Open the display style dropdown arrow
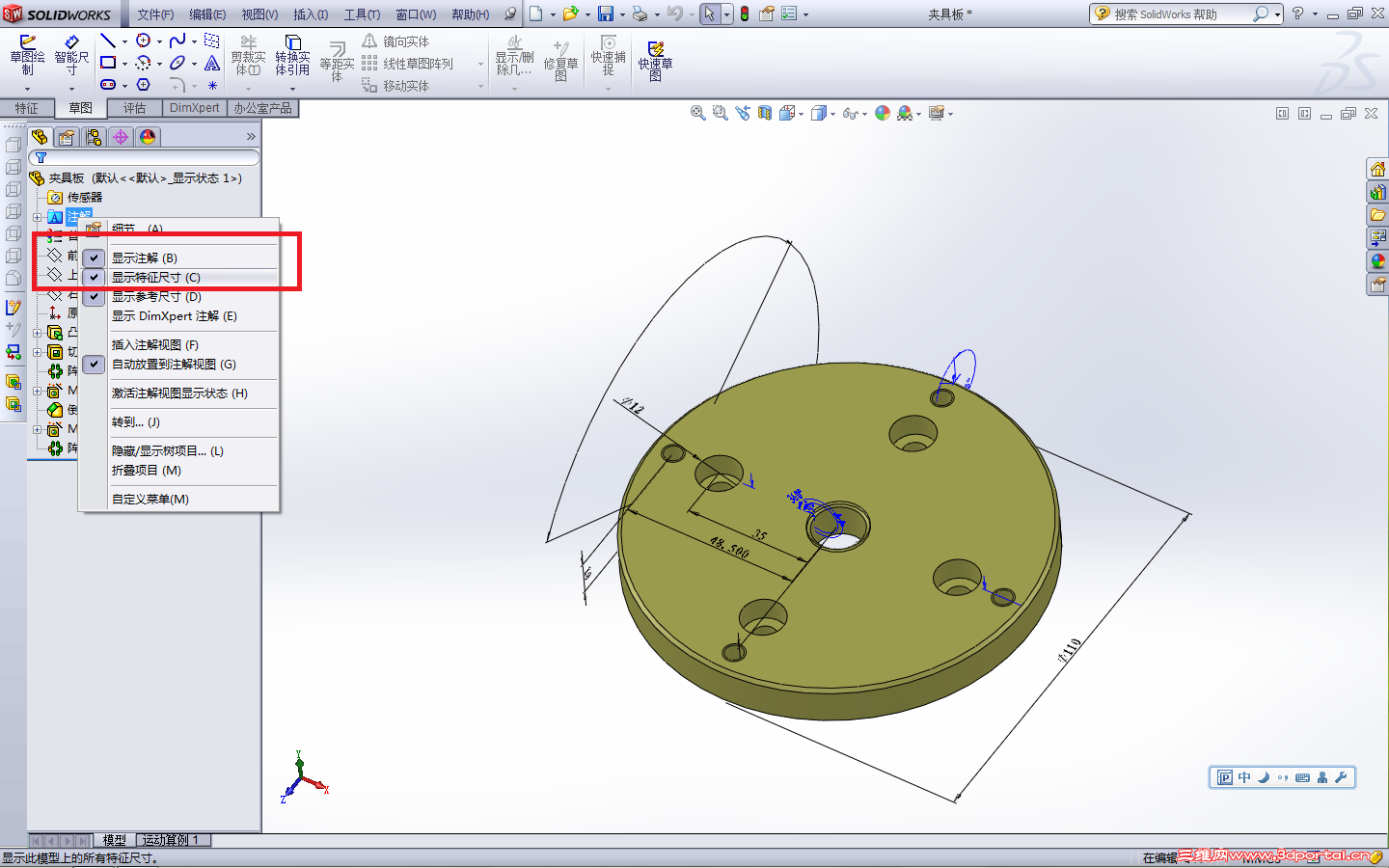The height and width of the screenshot is (868, 1389). 832,114
